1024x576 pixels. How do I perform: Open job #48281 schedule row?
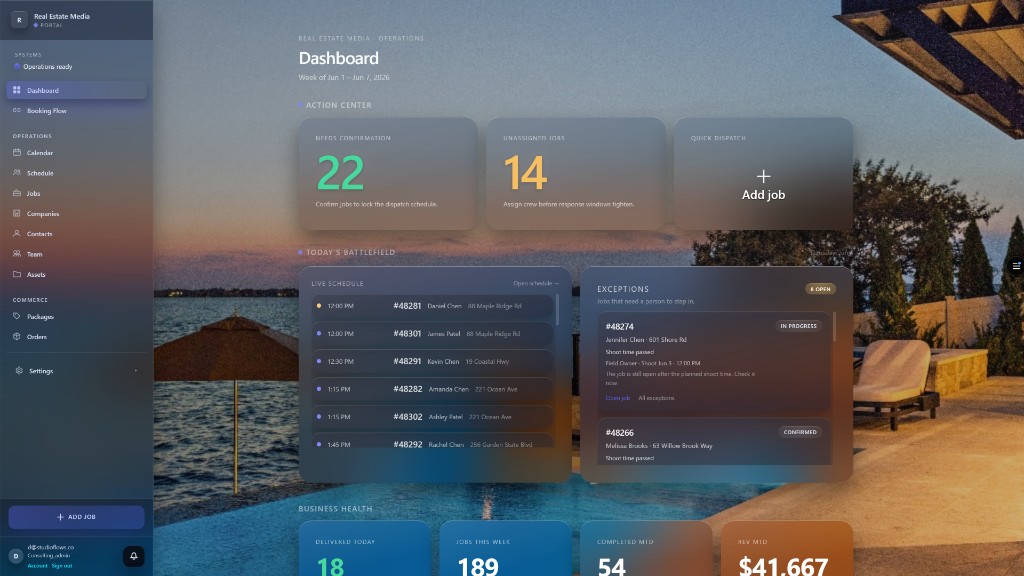(x=432, y=306)
